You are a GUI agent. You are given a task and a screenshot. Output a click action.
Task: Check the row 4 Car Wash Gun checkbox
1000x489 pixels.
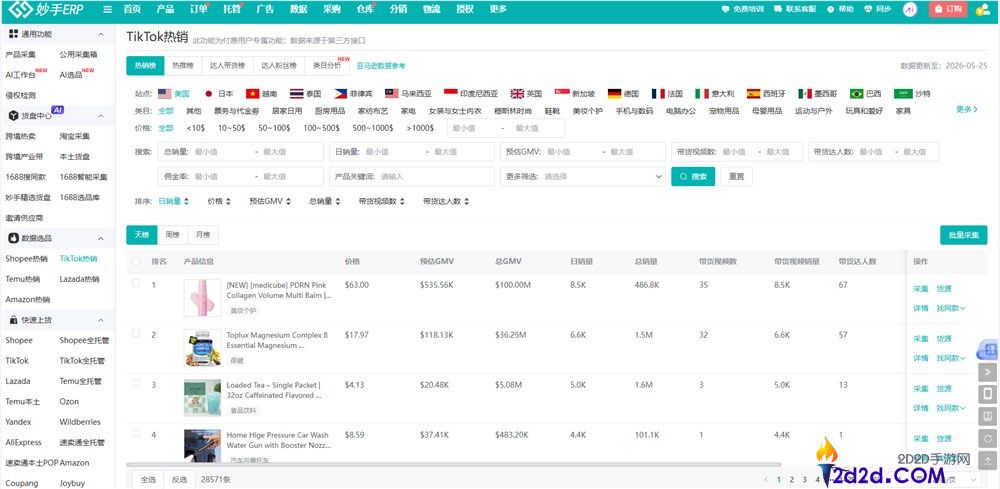point(136,434)
